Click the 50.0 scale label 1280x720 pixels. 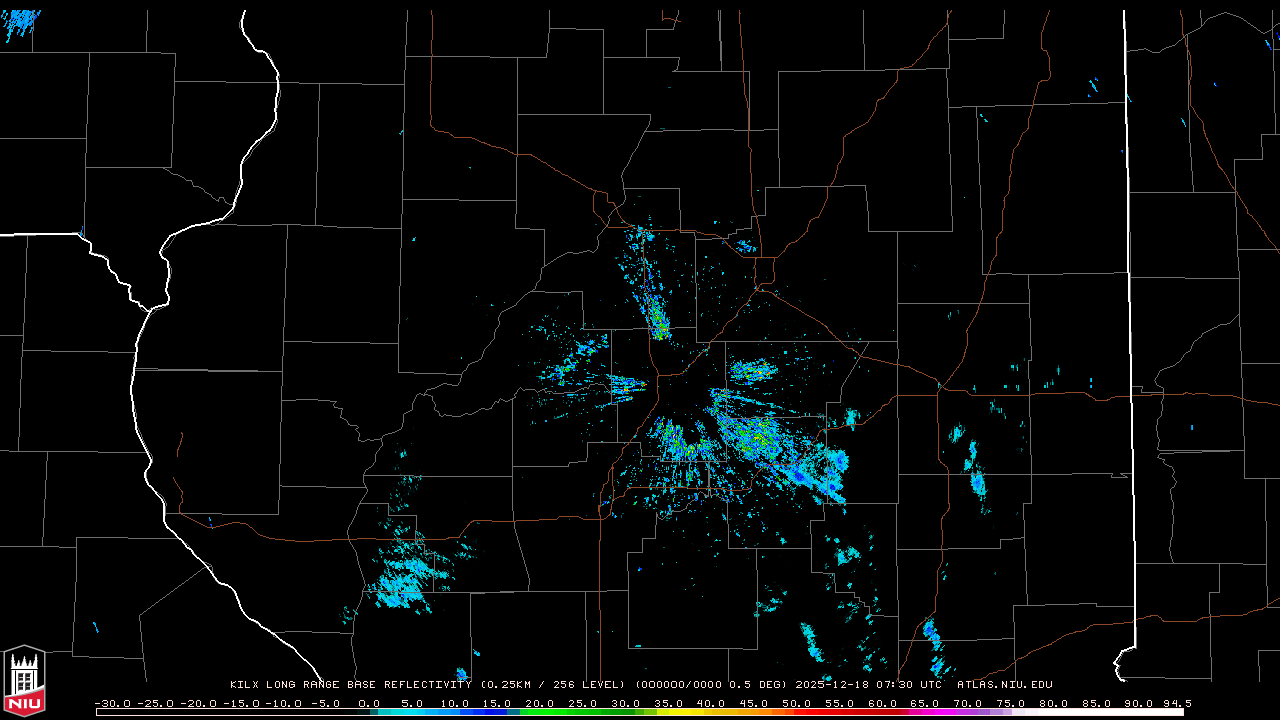click(797, 703)
